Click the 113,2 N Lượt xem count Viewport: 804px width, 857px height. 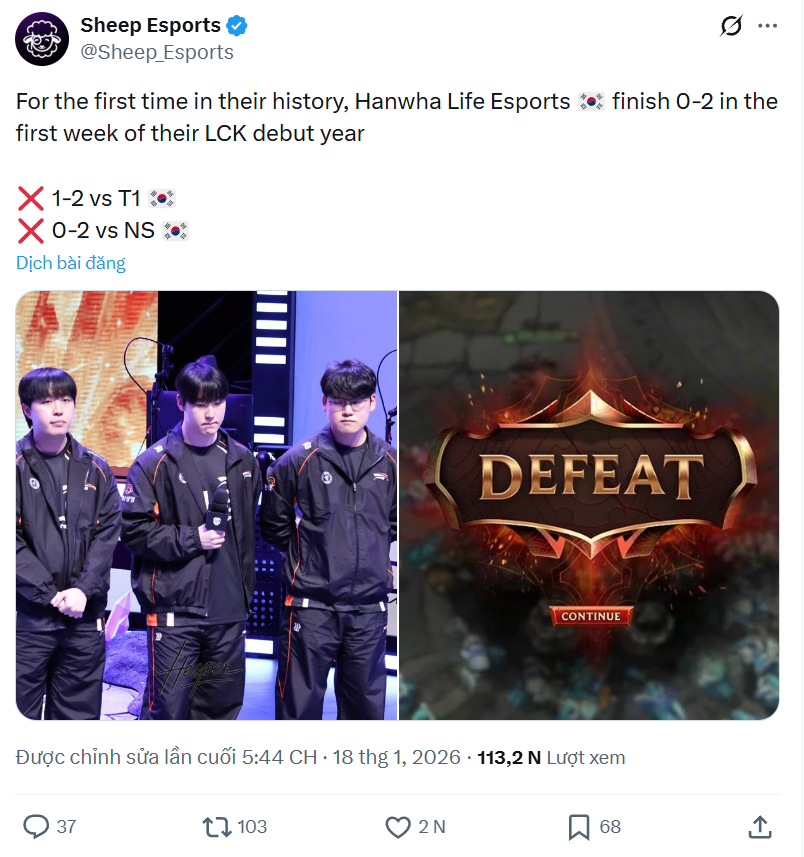coord(551,758)
